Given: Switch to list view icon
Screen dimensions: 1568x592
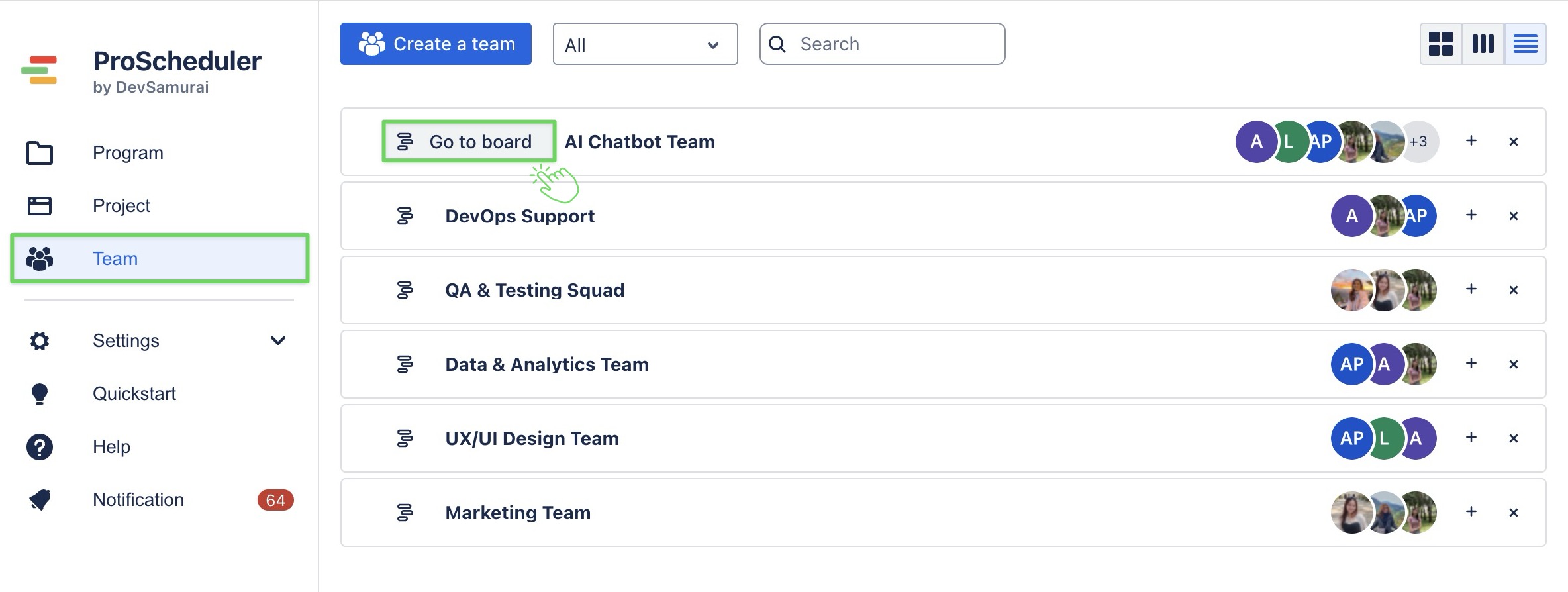Looking at the screenshot, I should [1525, 44].
